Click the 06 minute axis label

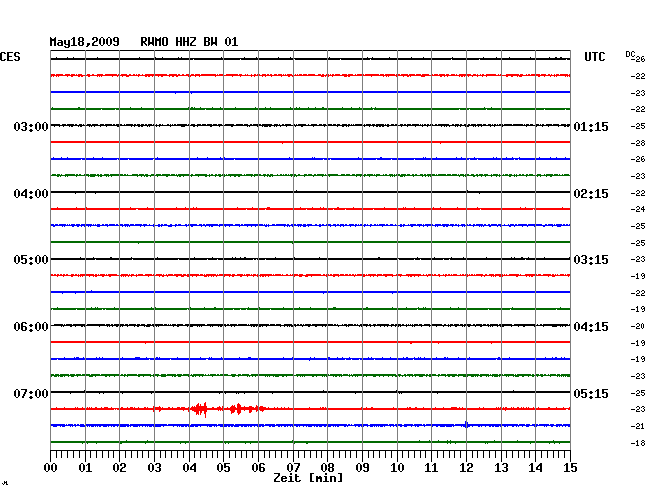tap(258, 467)
